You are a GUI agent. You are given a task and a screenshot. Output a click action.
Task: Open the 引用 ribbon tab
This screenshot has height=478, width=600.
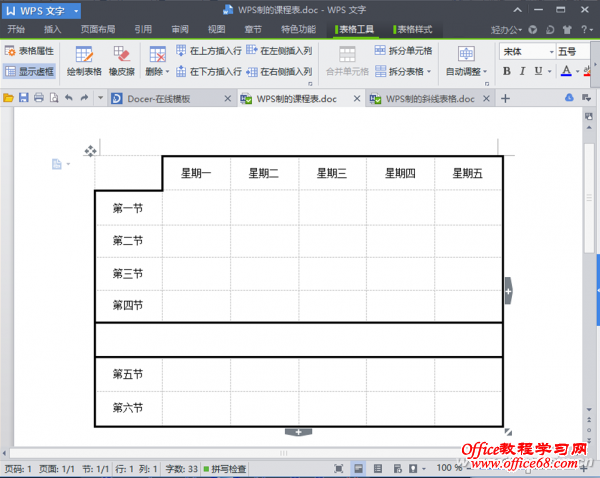pyautogui.click(x=143, y=29)
